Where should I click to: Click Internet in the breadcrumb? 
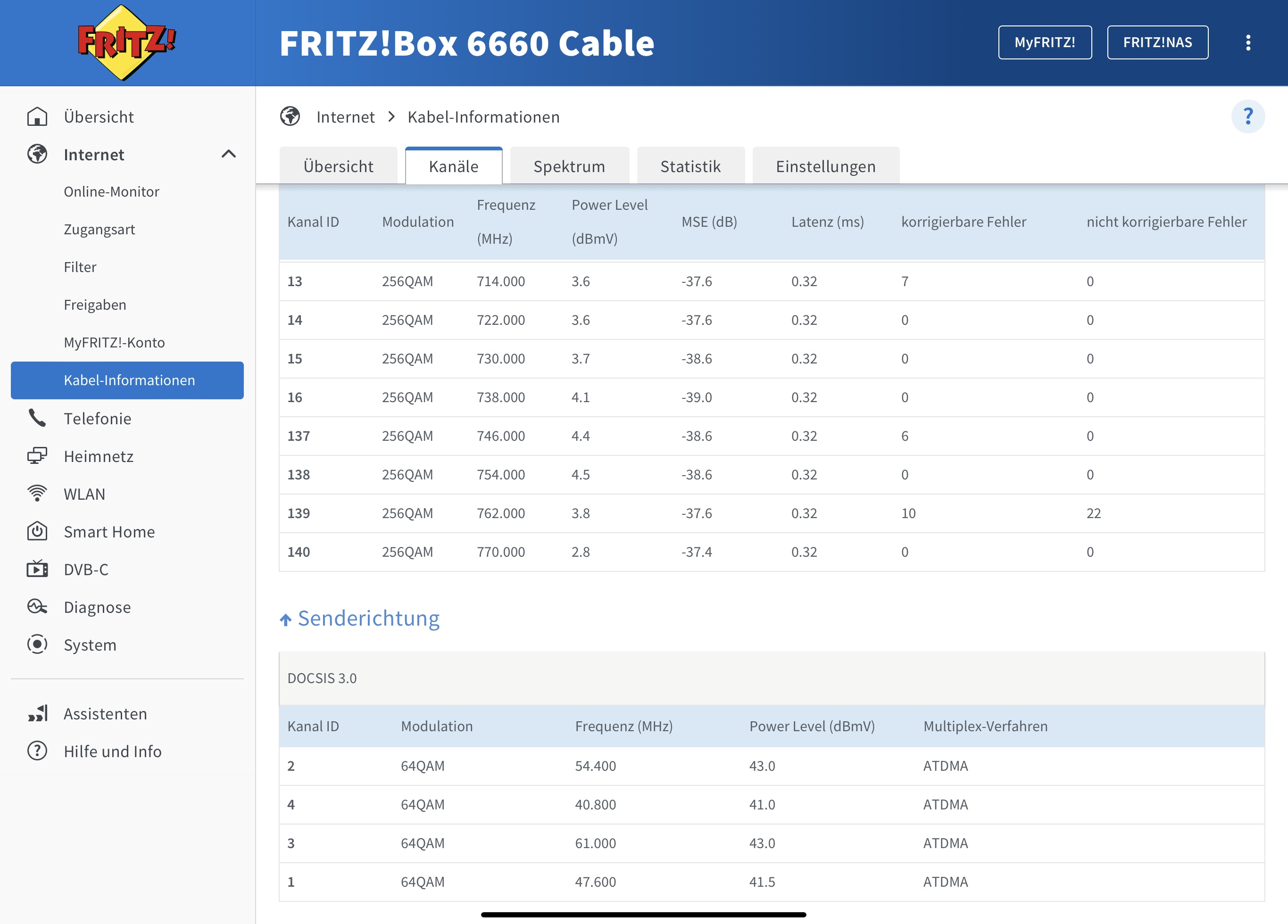345,117
